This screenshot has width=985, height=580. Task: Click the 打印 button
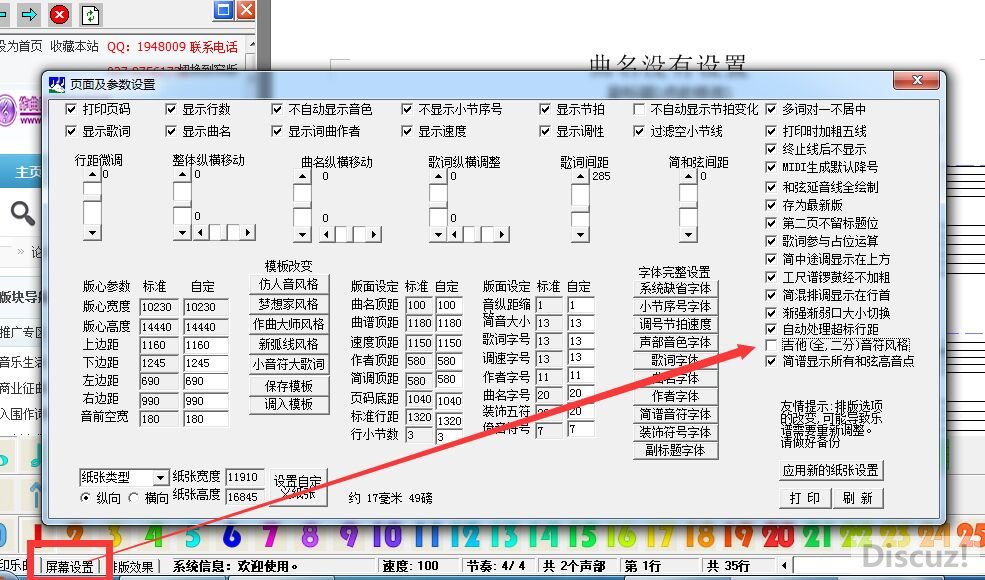tap(805, 498)
